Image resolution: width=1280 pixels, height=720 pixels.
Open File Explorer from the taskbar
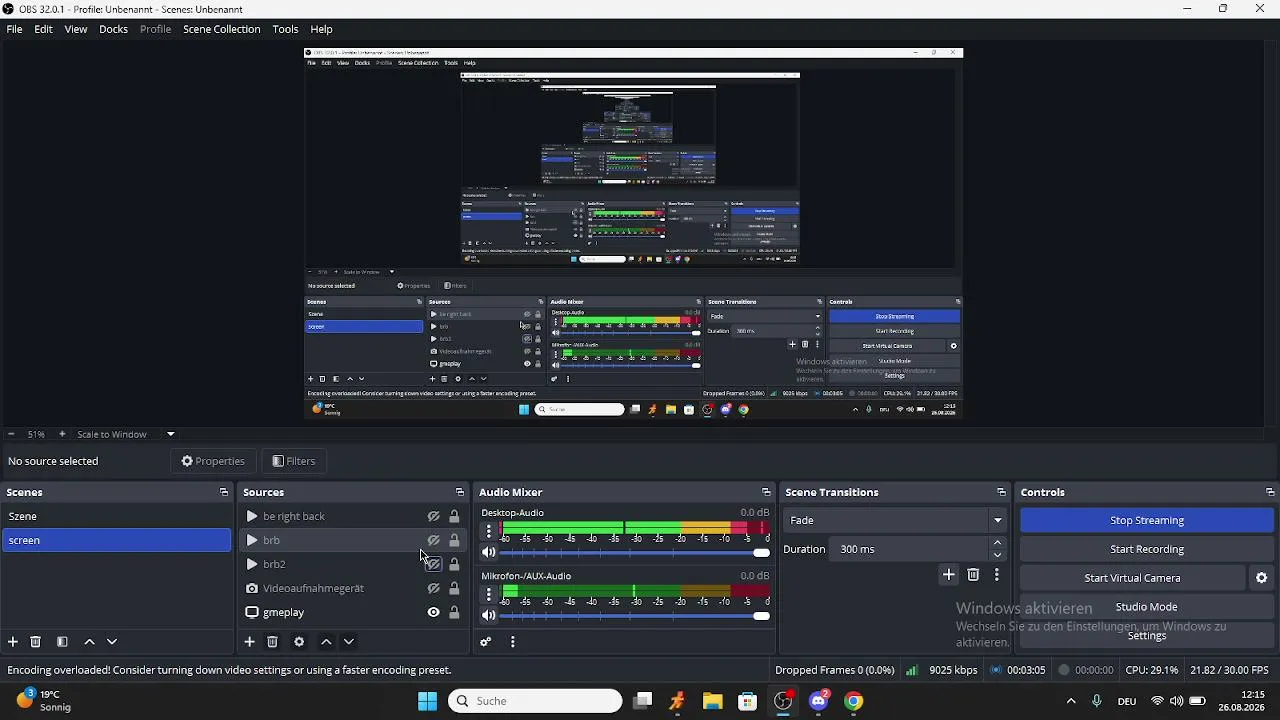click(x=712, y=701)
